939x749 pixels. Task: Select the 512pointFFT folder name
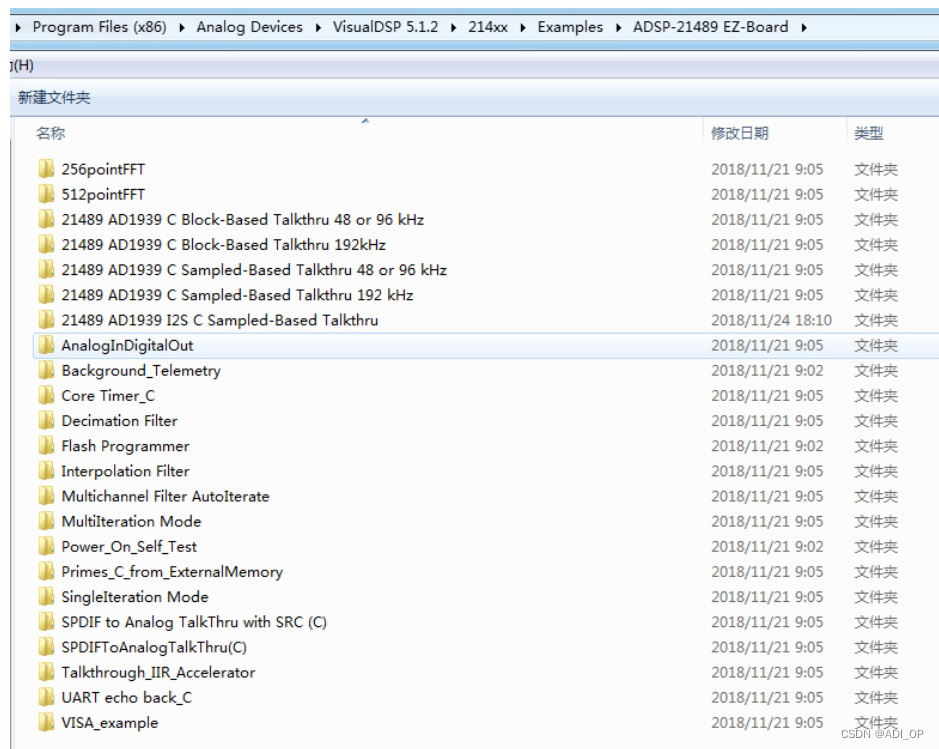click(x=103, y=195)
